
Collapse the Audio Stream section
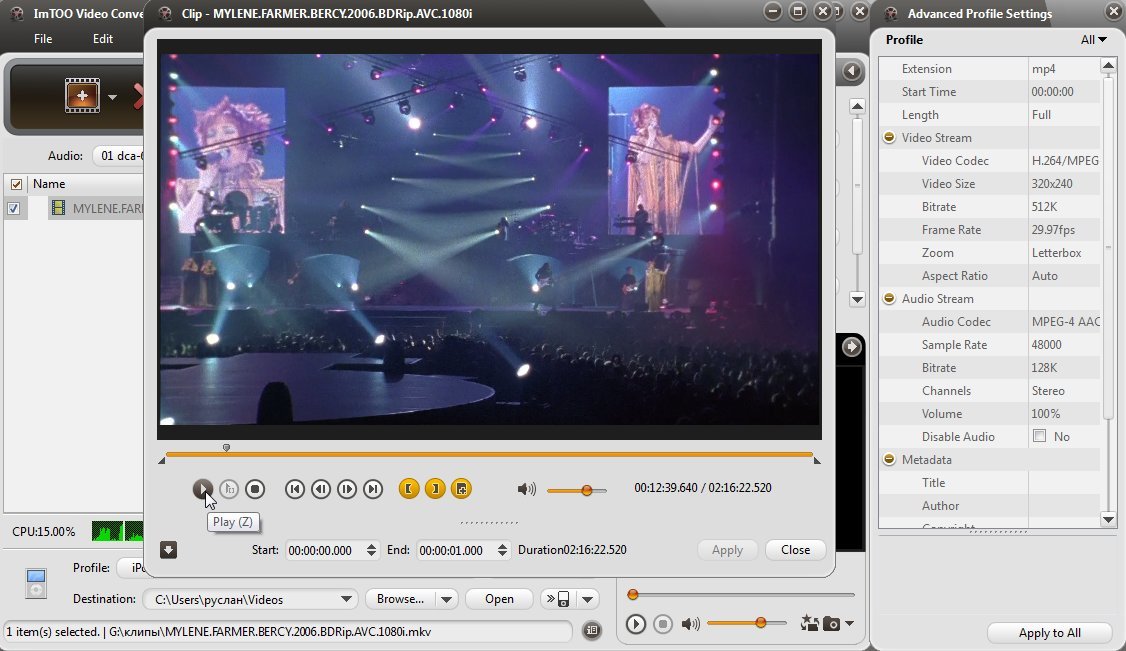(889, 298)
